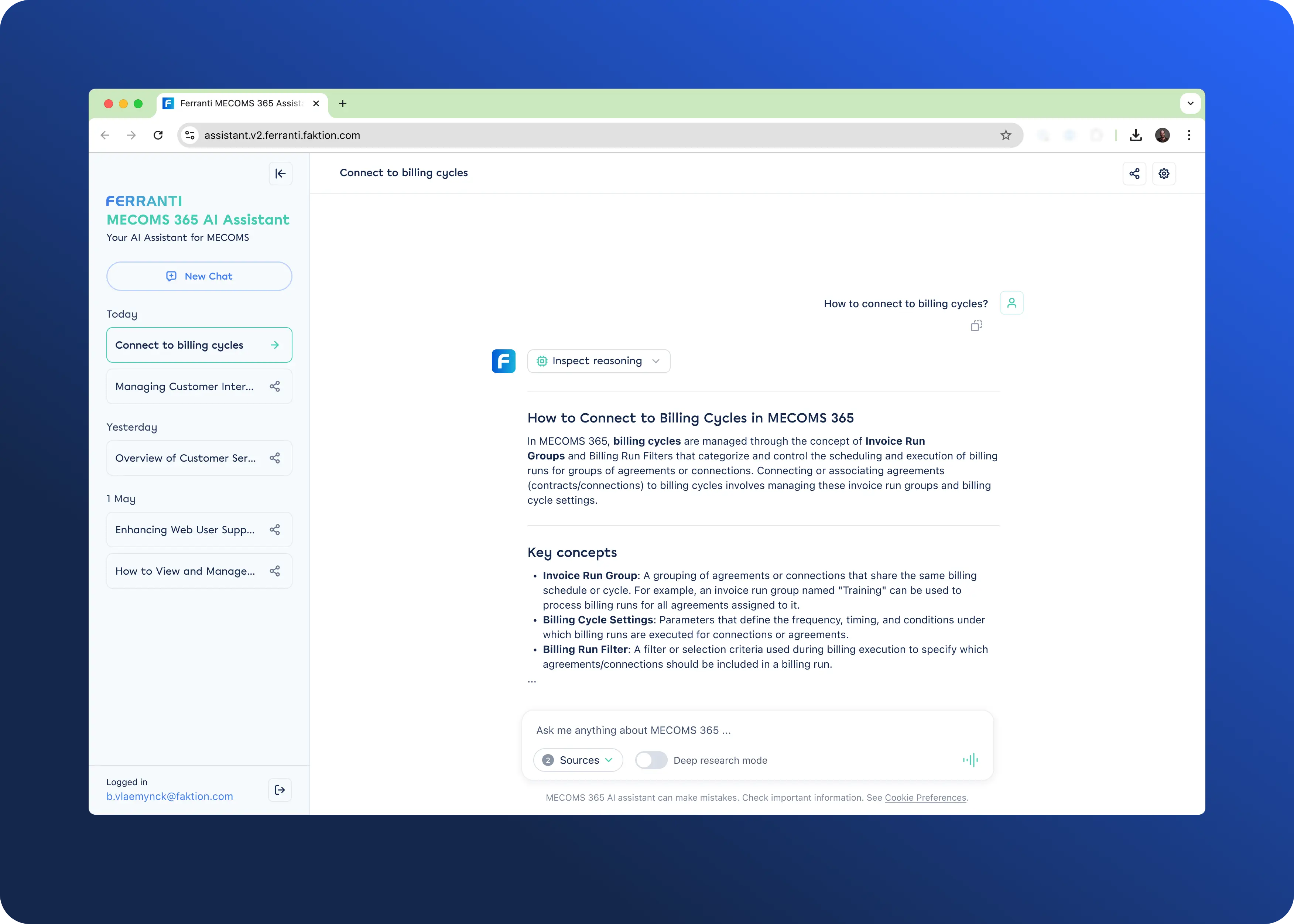Bookmark page with star icon
The image size is (1294, 924).
(x=1006, y=136)
